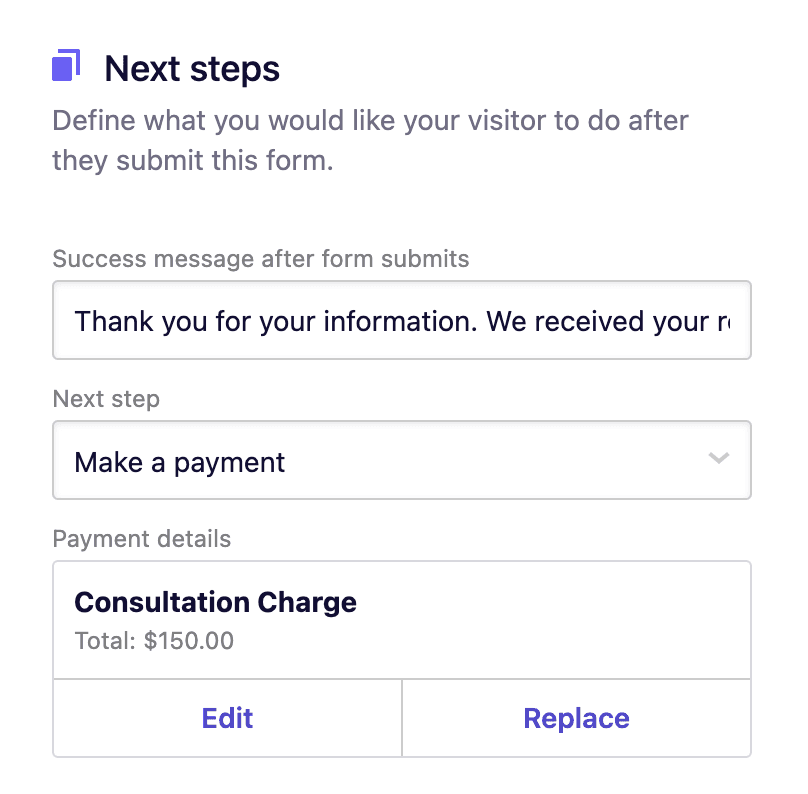808x794 pixels.
Task: Click the Next step field label
Action: pyautogui.click(x=106, y=399)
